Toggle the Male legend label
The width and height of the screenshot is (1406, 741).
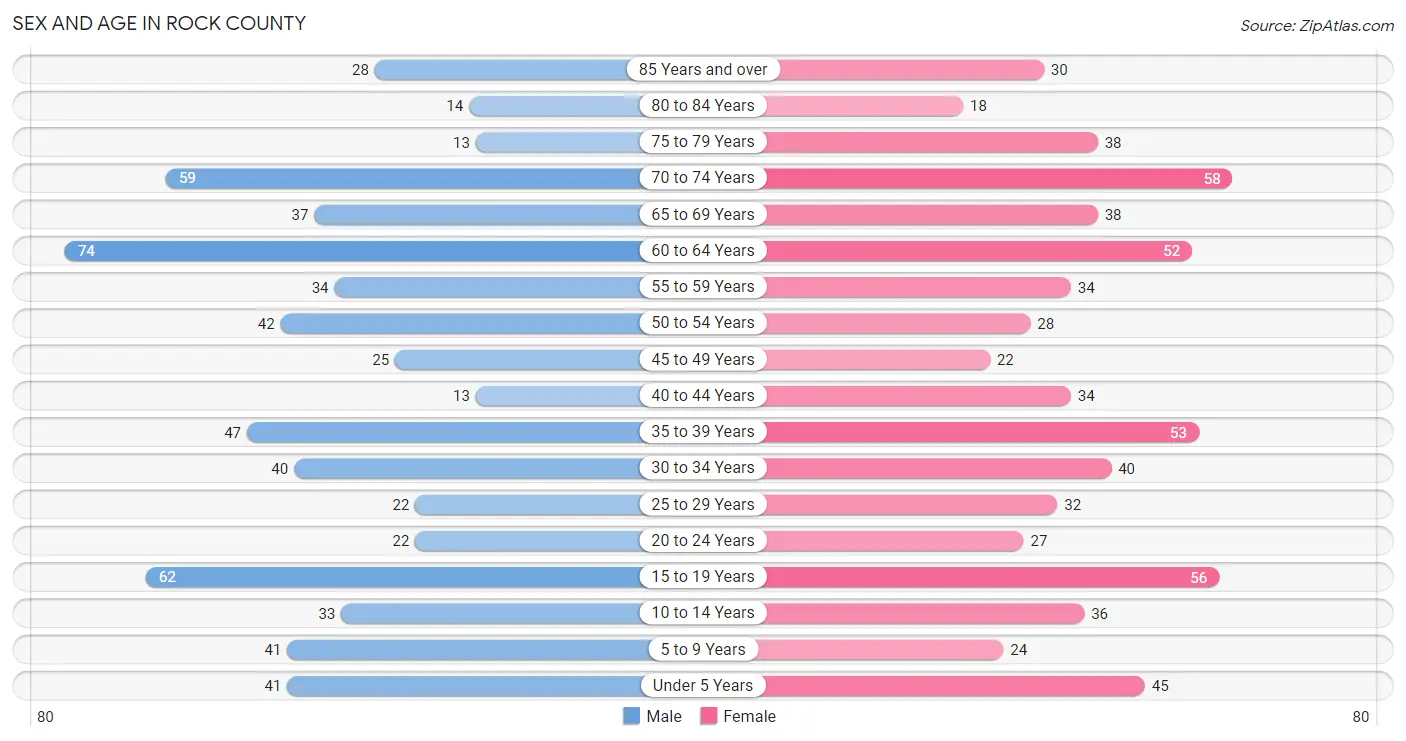(x=664, y=716)
